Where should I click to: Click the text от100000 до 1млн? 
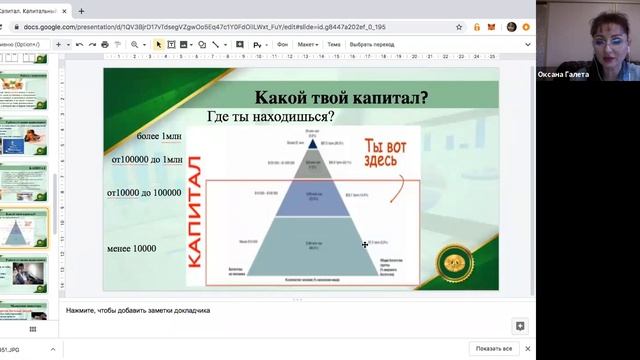pyautogui.click(x=147, y=160)
